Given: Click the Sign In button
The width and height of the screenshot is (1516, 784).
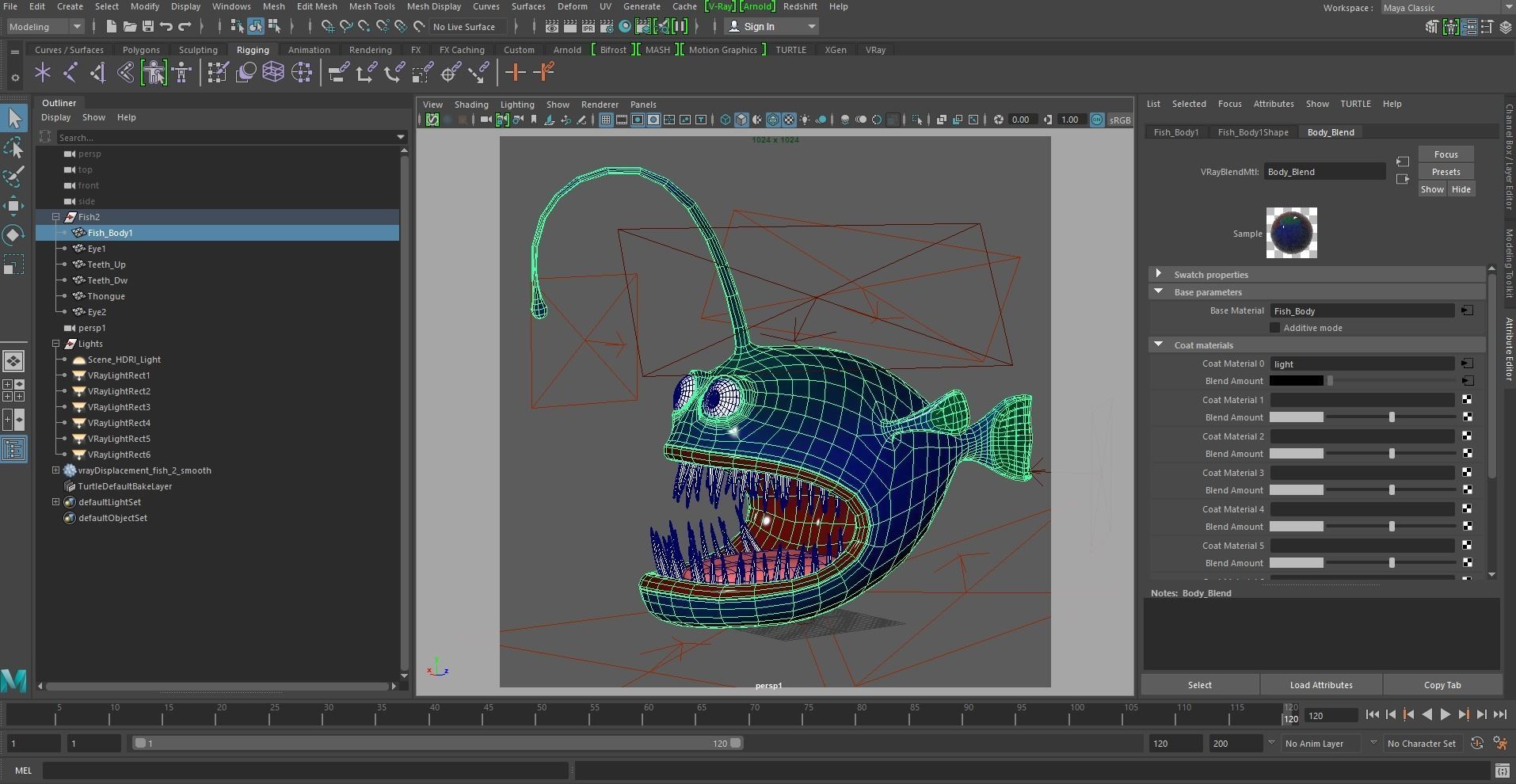Looking at the screenshot, I should point(771,27).
